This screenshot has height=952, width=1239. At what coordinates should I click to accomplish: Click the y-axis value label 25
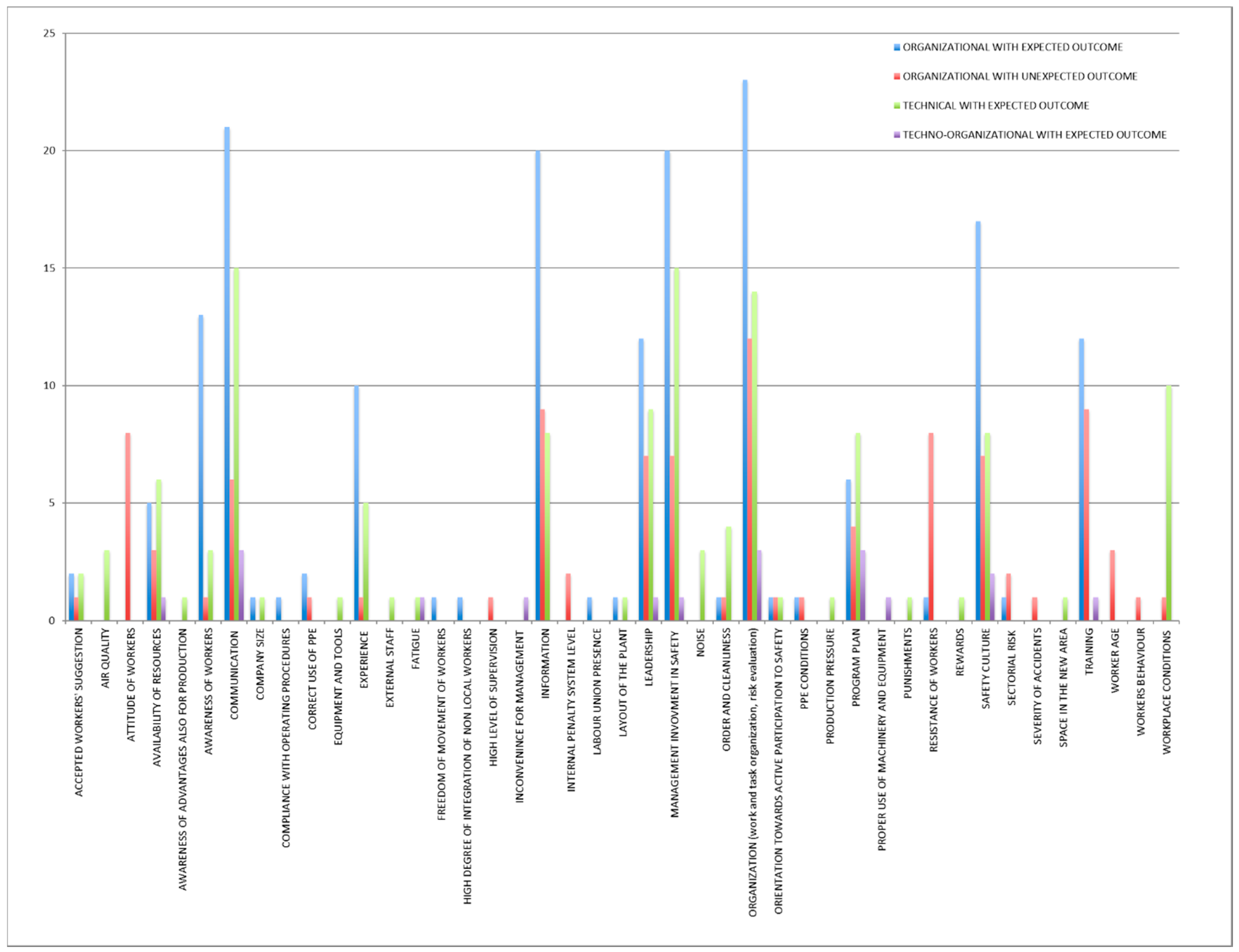click(49, 33)
